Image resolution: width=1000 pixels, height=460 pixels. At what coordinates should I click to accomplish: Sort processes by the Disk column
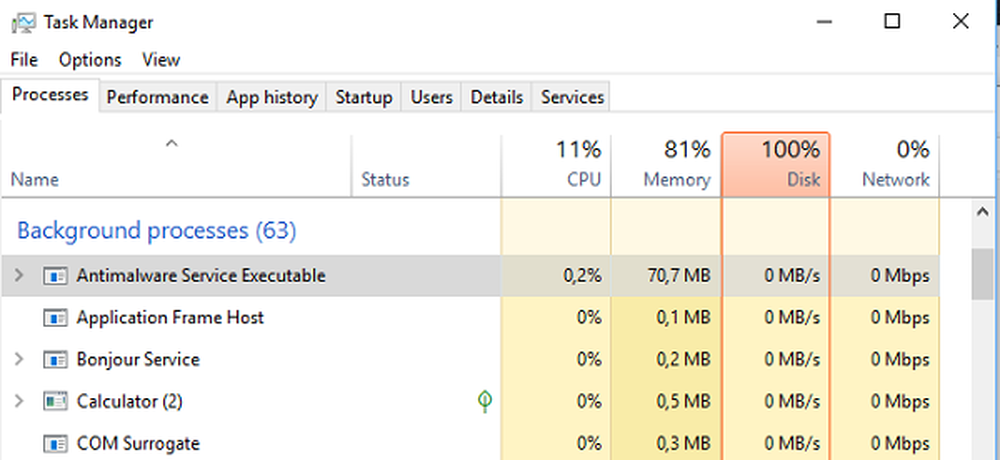pos(776,165)
